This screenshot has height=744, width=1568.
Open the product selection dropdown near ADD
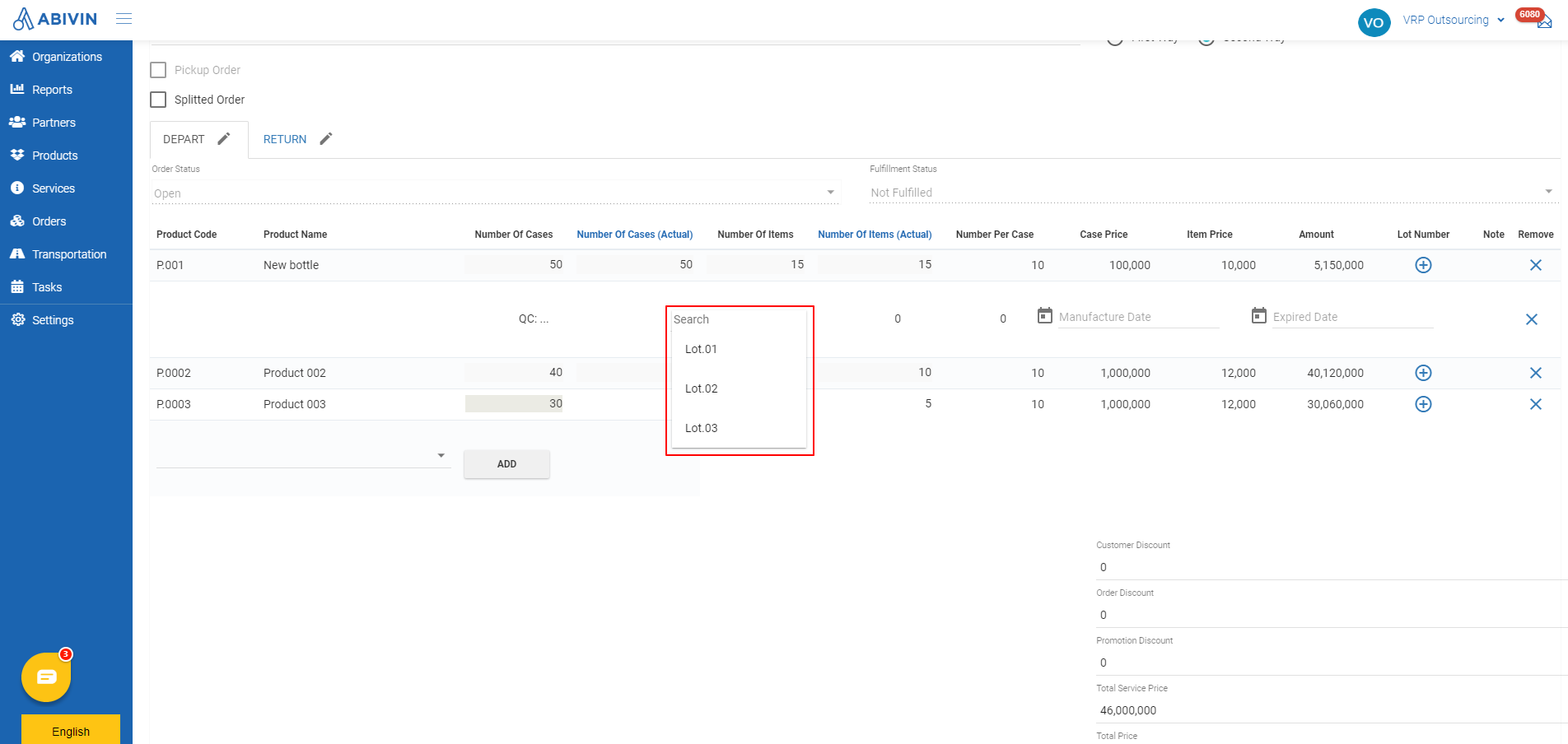303,455
